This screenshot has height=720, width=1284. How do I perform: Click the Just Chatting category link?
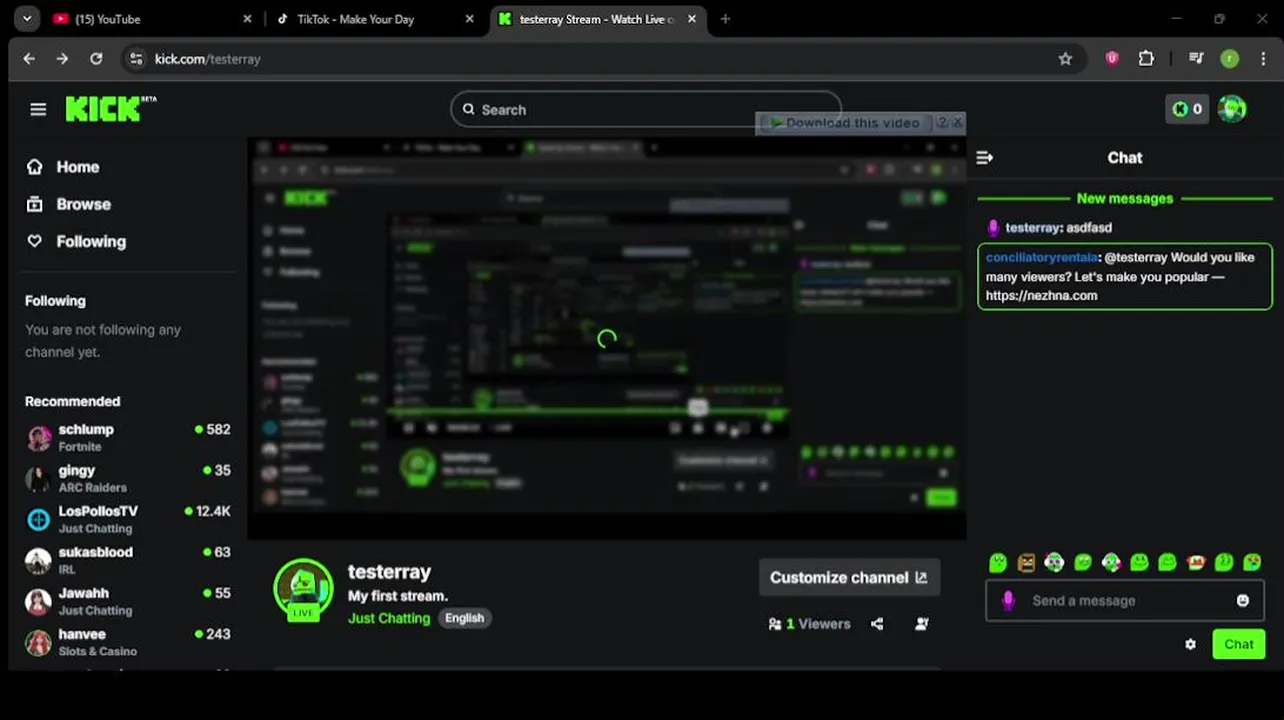point(389,618)
